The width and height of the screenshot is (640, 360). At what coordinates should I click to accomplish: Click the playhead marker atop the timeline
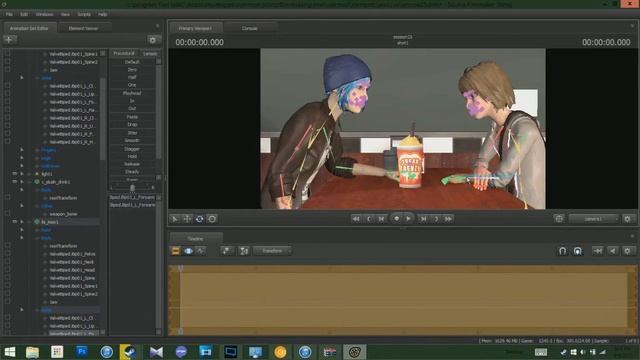coord(180,269)
